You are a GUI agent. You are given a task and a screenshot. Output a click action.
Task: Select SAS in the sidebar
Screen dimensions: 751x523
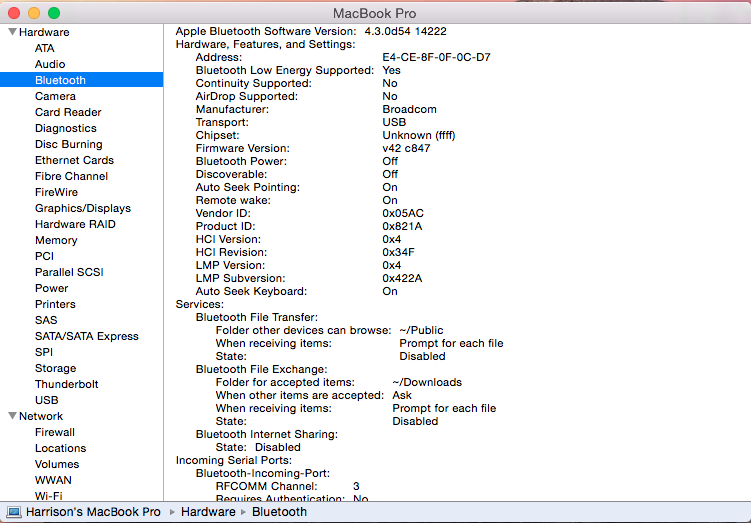click(x=46, y=320)
